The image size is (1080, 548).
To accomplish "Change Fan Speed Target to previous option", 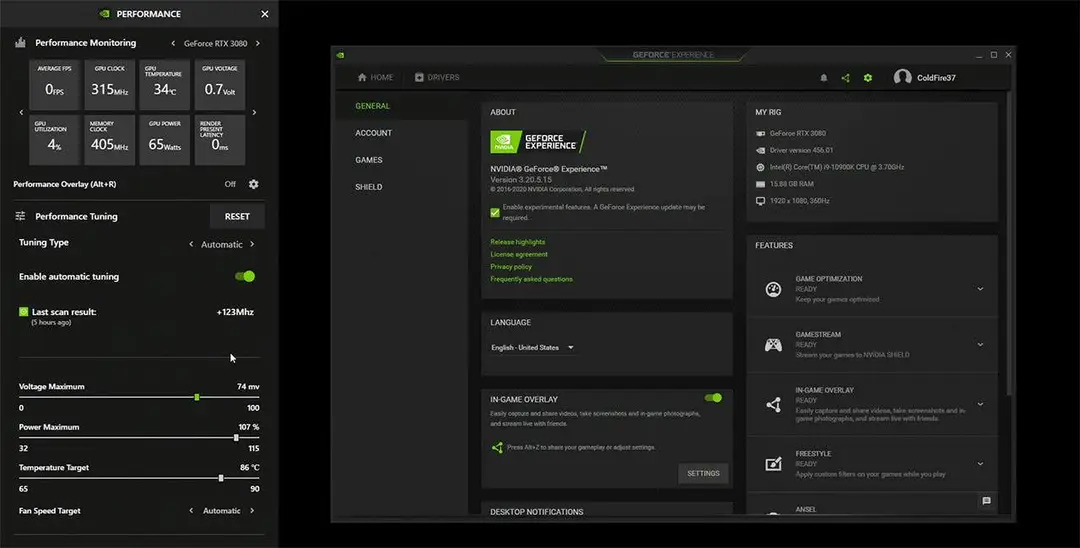I will (x=191, y=511).
